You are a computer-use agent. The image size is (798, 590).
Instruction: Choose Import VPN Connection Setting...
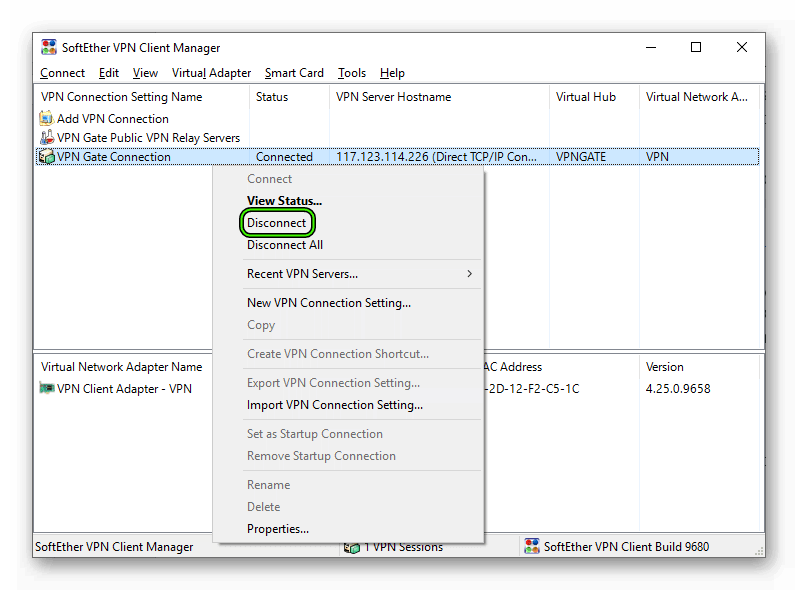click(x=334, y=405)
